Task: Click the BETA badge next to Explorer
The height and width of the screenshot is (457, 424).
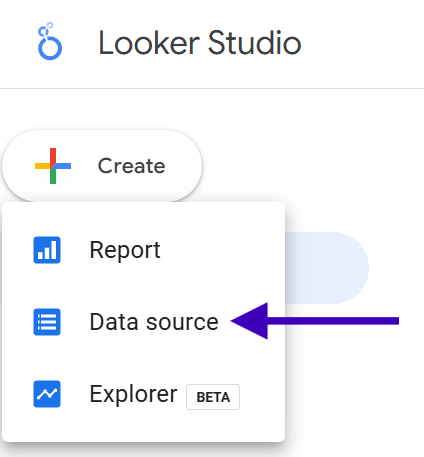Action: coord(213,397)
